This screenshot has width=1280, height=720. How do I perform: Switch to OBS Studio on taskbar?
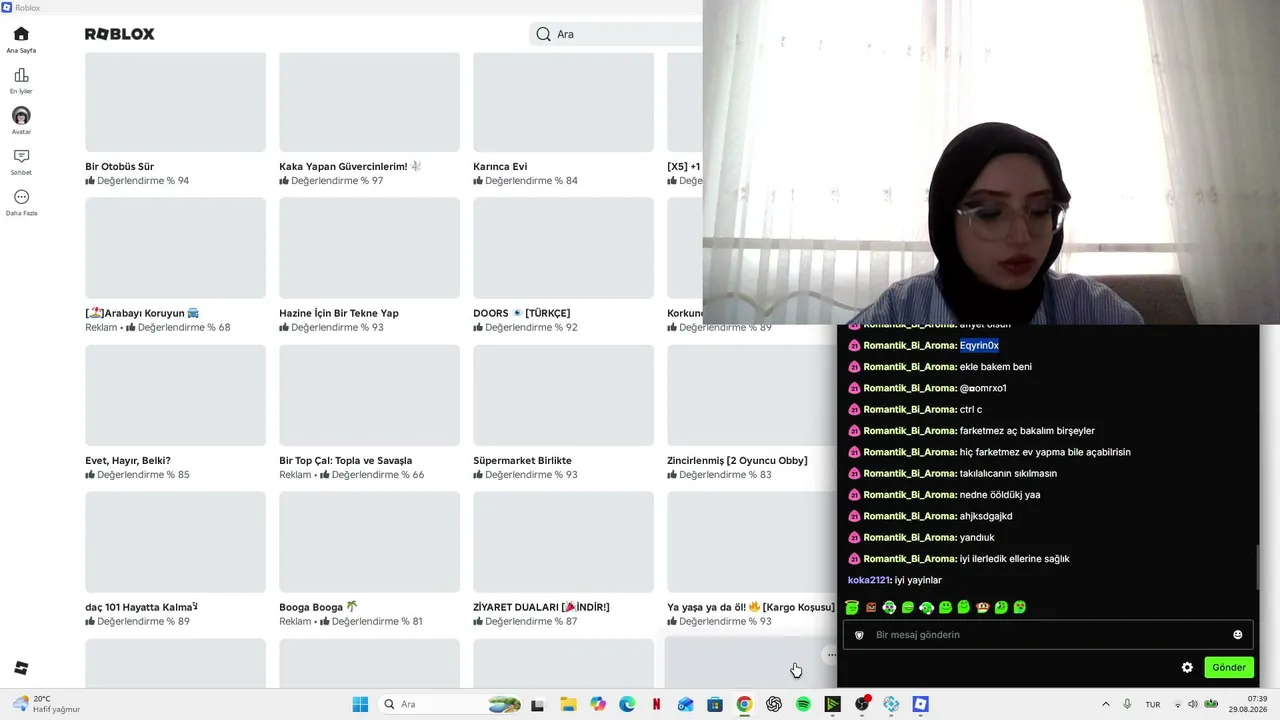[x=862, y=704]
